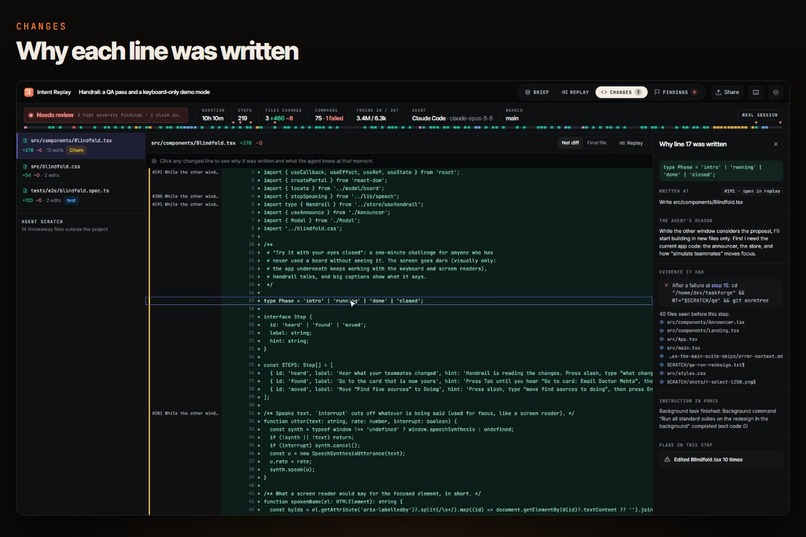806x537 pixels.
Task: Select code line 17 'type Phase'
Action: pos(399,301)
